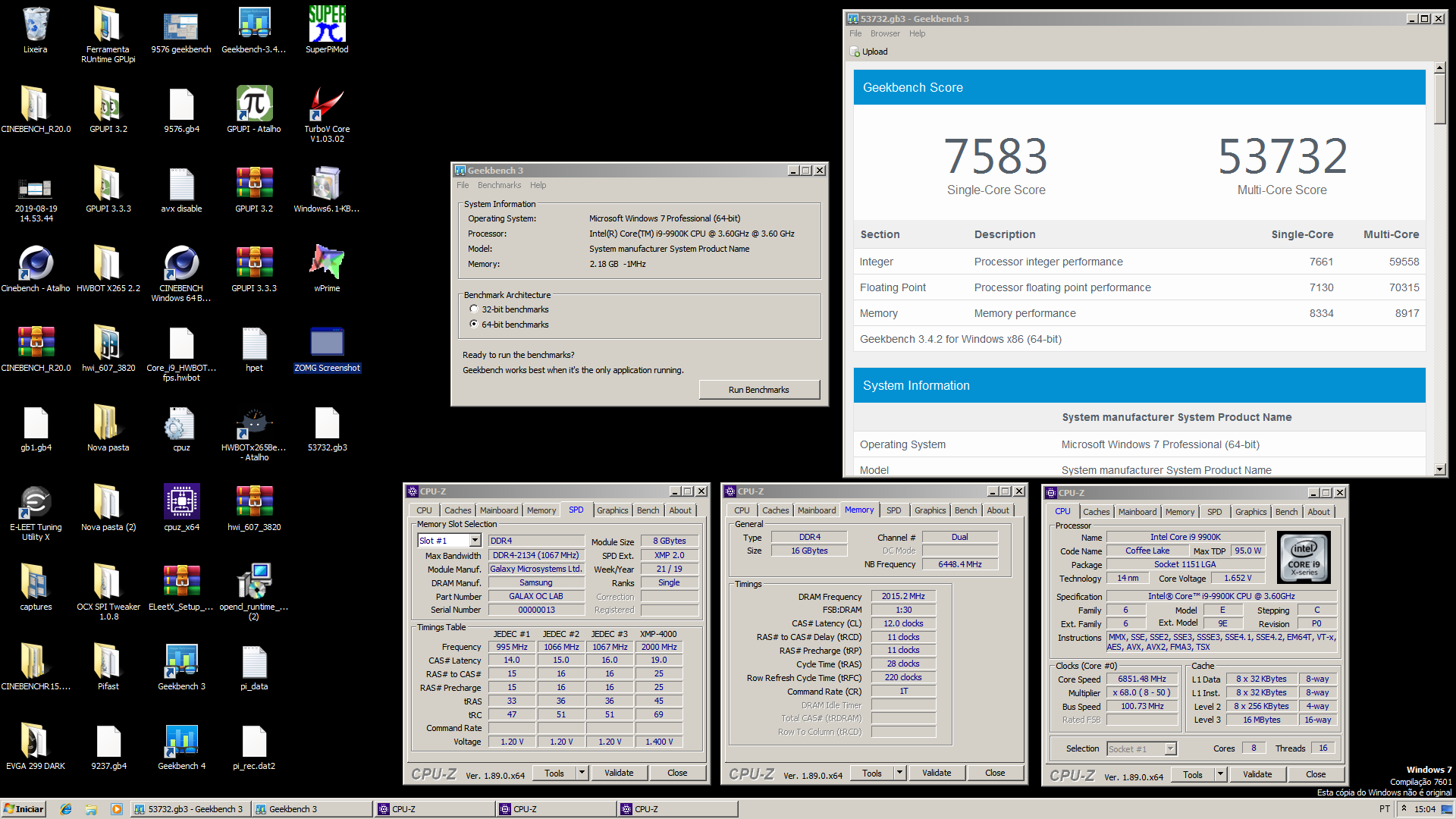1456x819 pixels.
Task: Click the NB Frequency 6448.4 MHz value
Action: tap(960, 565)
